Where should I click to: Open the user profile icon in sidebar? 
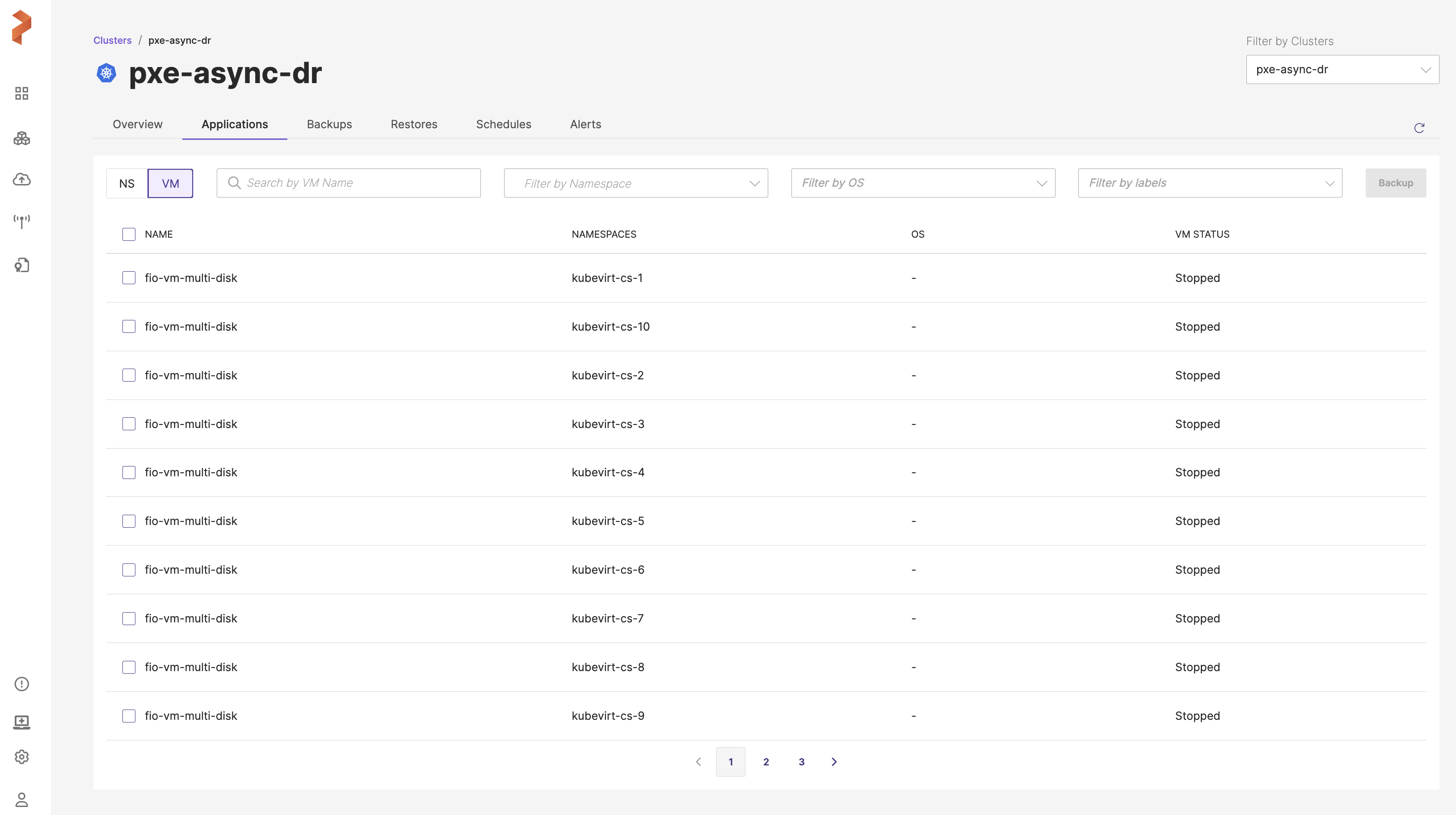click(x=21, y=799)
